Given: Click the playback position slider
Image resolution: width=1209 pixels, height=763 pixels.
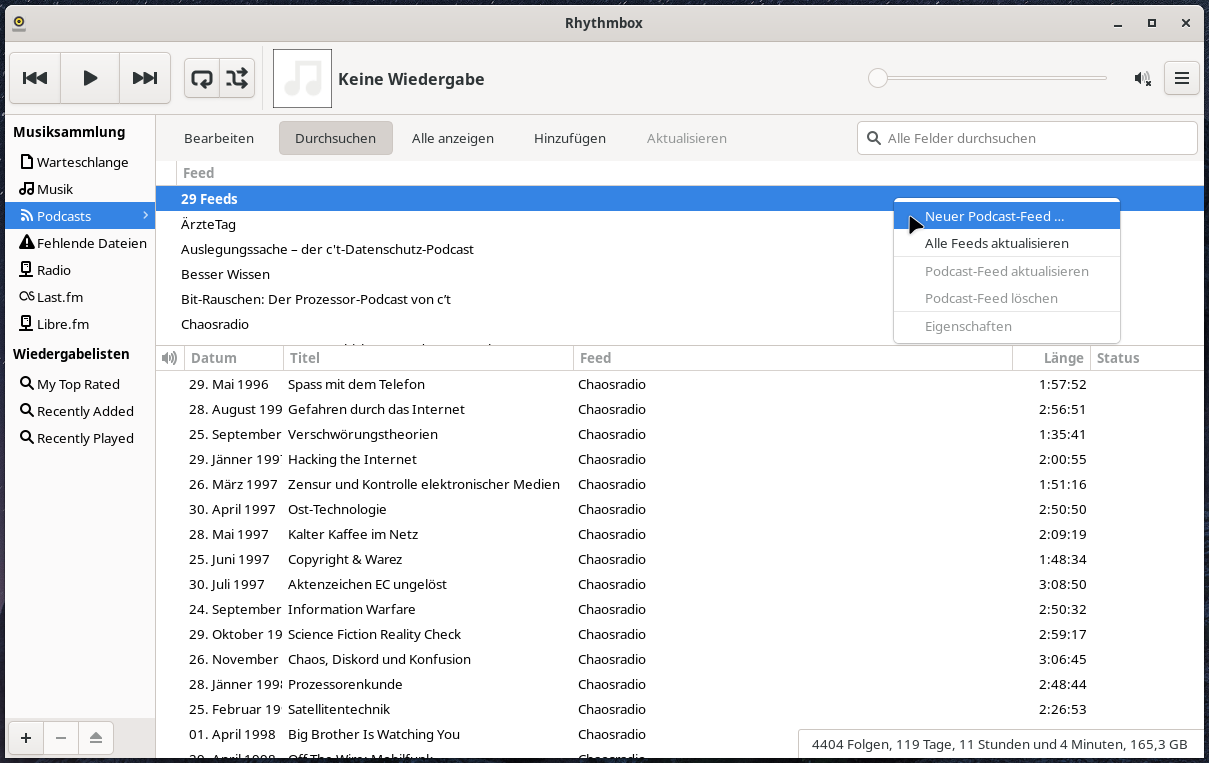Looking at the screenshot, I should (x=990, y=78).
